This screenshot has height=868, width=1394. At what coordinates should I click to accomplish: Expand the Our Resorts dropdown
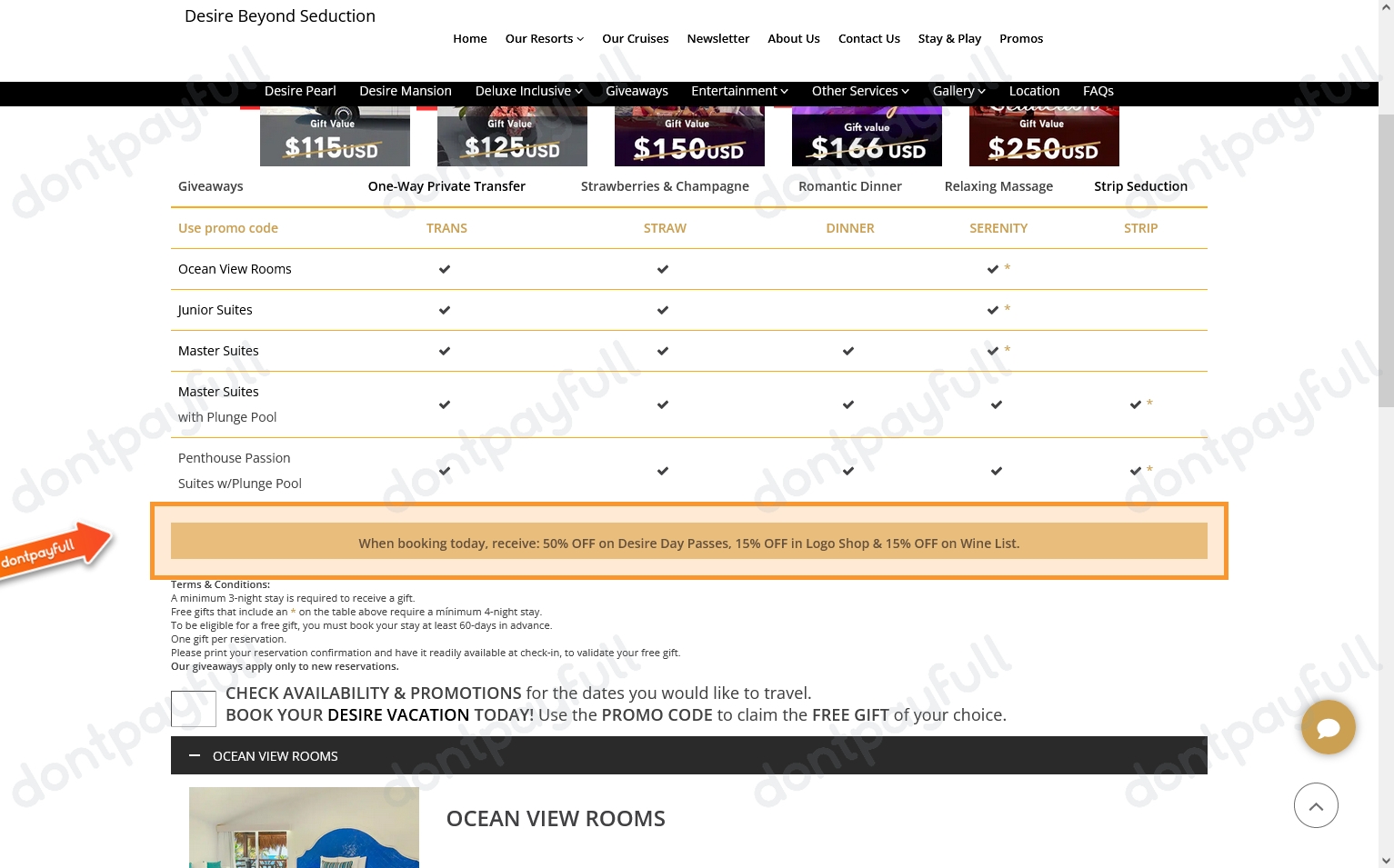pos(544,38)
